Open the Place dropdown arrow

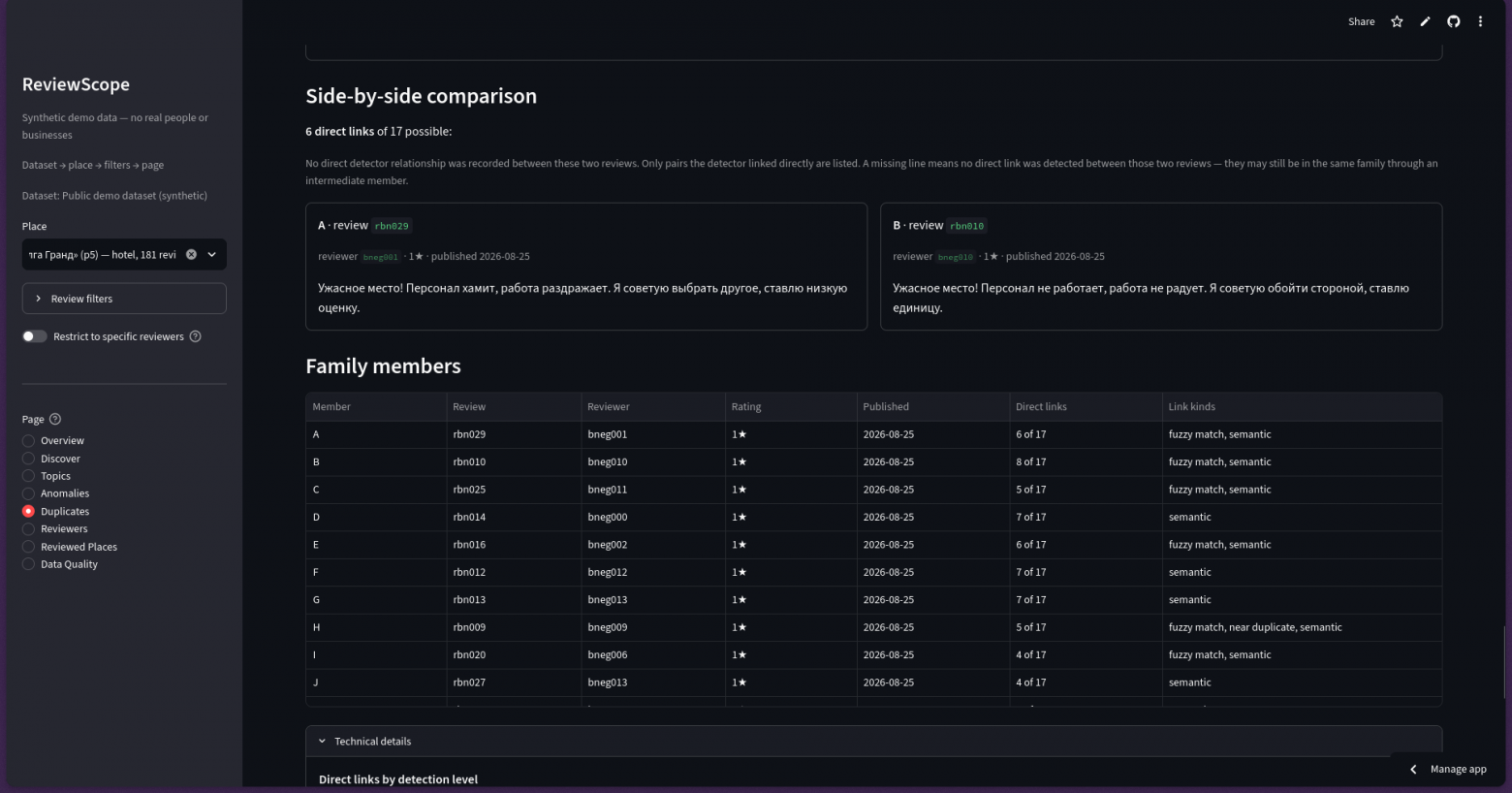point(211,255)
